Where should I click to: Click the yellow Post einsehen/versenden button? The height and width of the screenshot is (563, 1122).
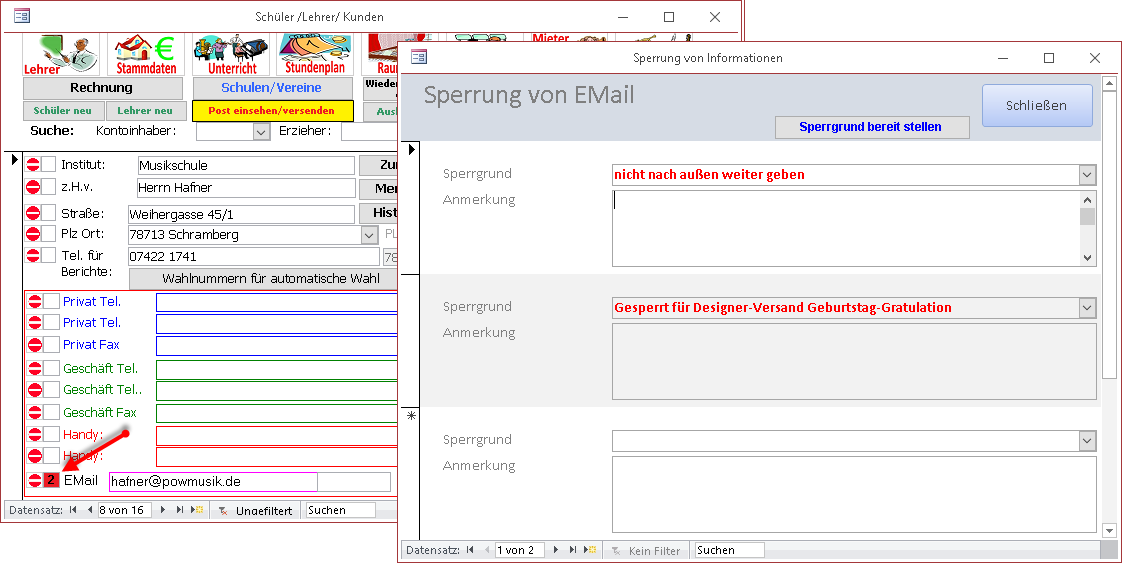[271, 111]
